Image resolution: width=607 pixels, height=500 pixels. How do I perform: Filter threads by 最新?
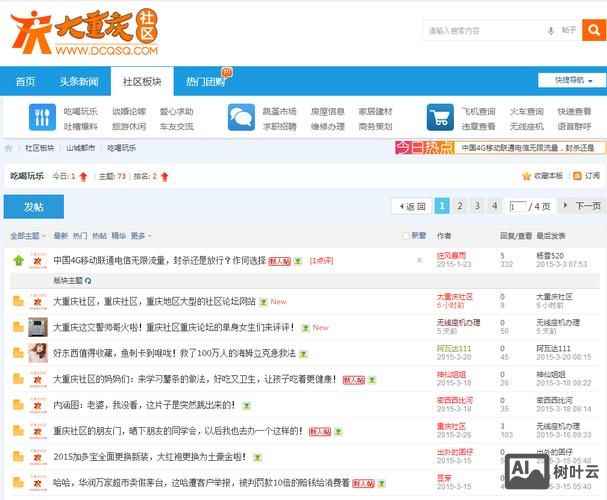60,236
